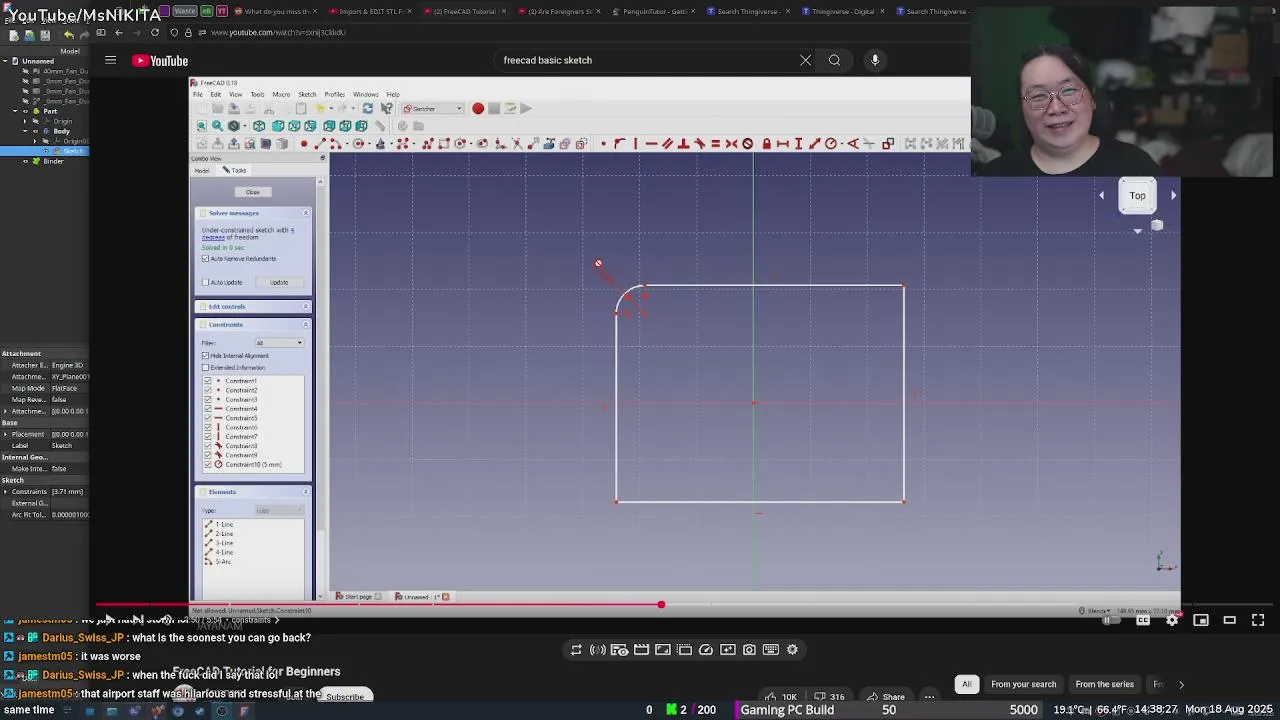The image size is (1280, 720).
Task: Apply the perpendicular constraint tool
Action: 683,144
